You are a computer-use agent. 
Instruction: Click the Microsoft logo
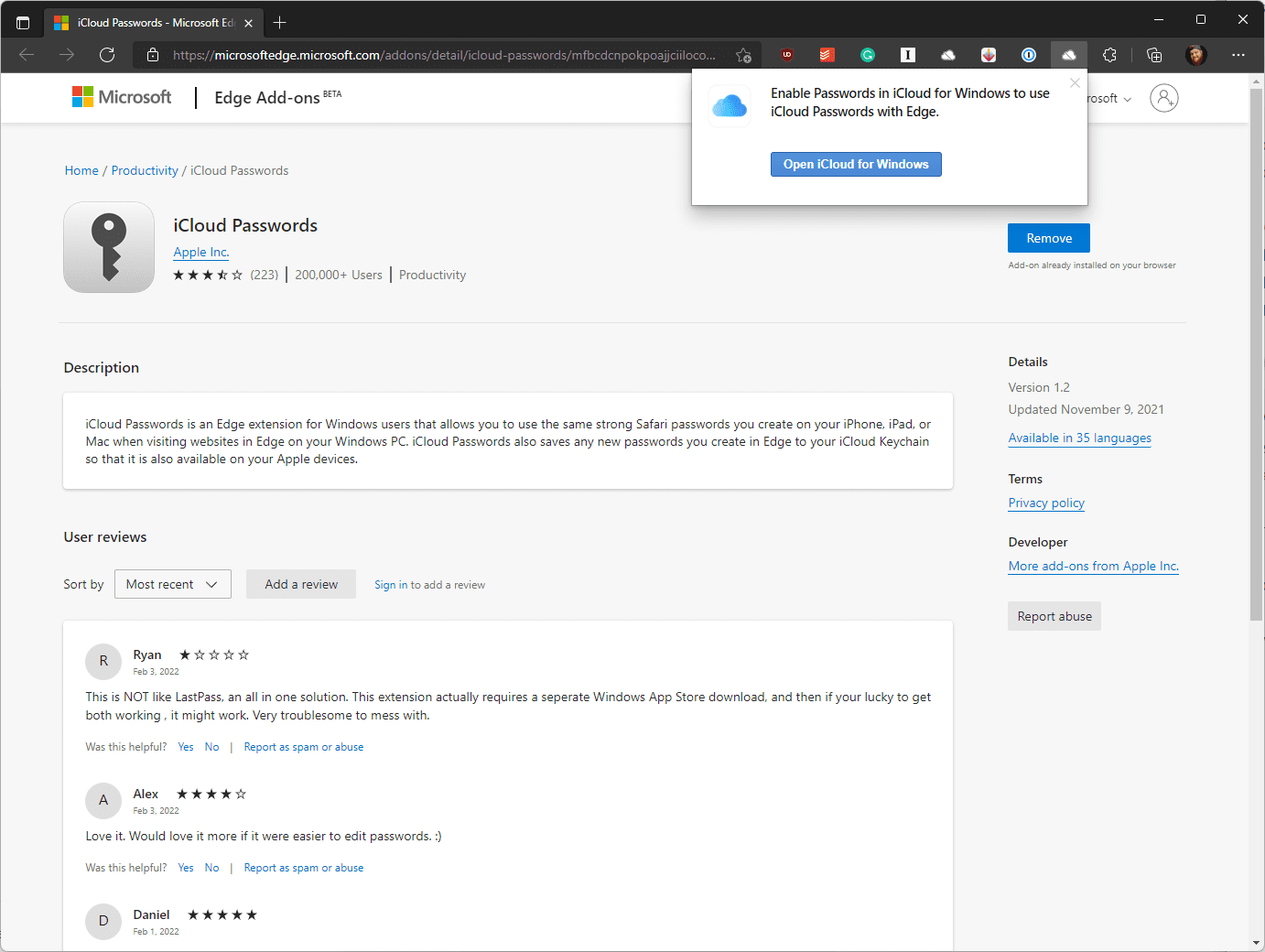[122, 97]
